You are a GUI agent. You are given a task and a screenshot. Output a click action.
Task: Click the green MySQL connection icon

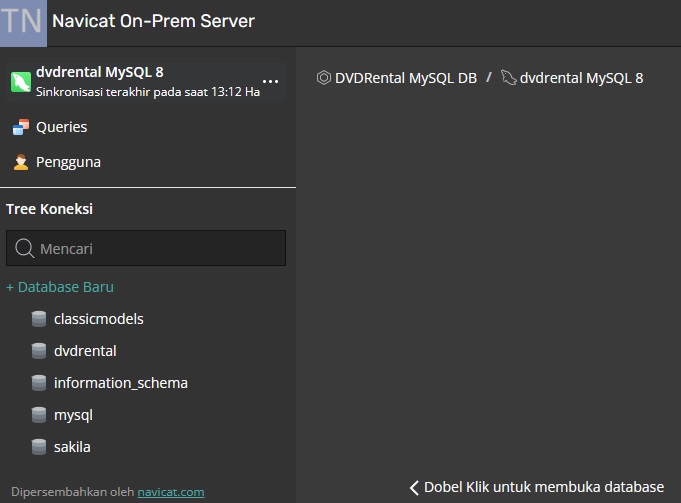(x=21, y=82)
